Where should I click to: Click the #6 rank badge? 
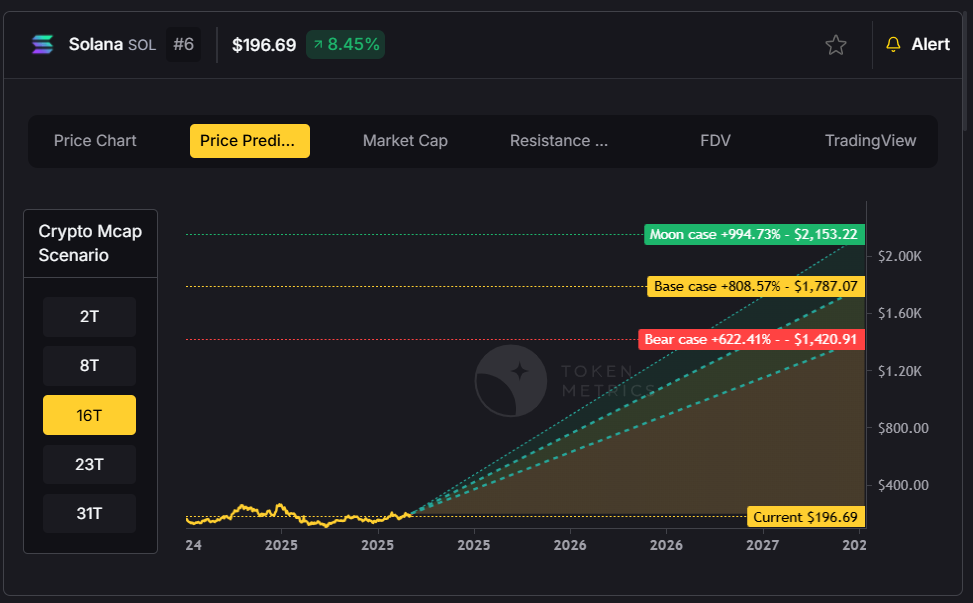[183, 45]
